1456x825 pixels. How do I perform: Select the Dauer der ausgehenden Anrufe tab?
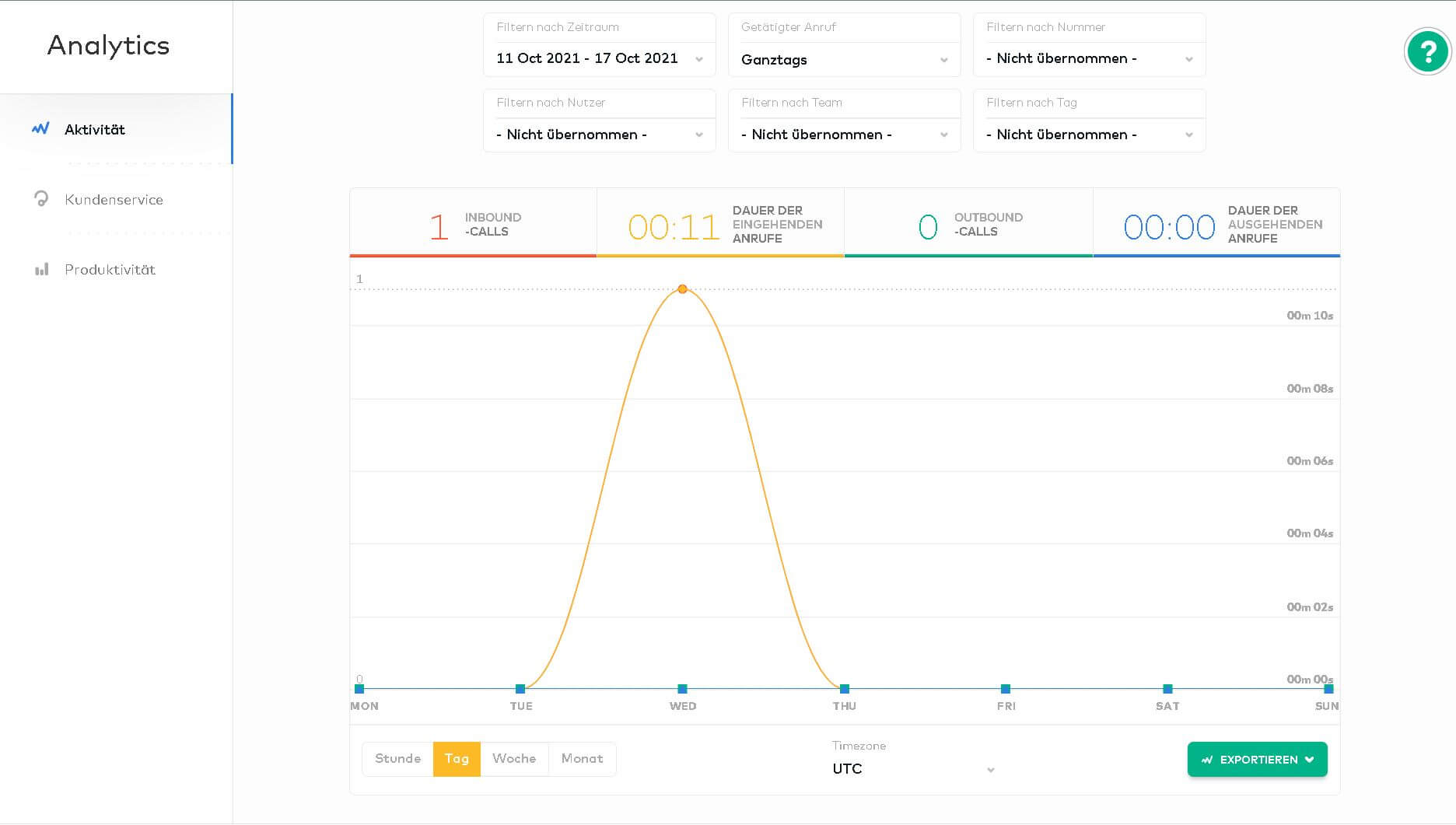point(1216,224)
